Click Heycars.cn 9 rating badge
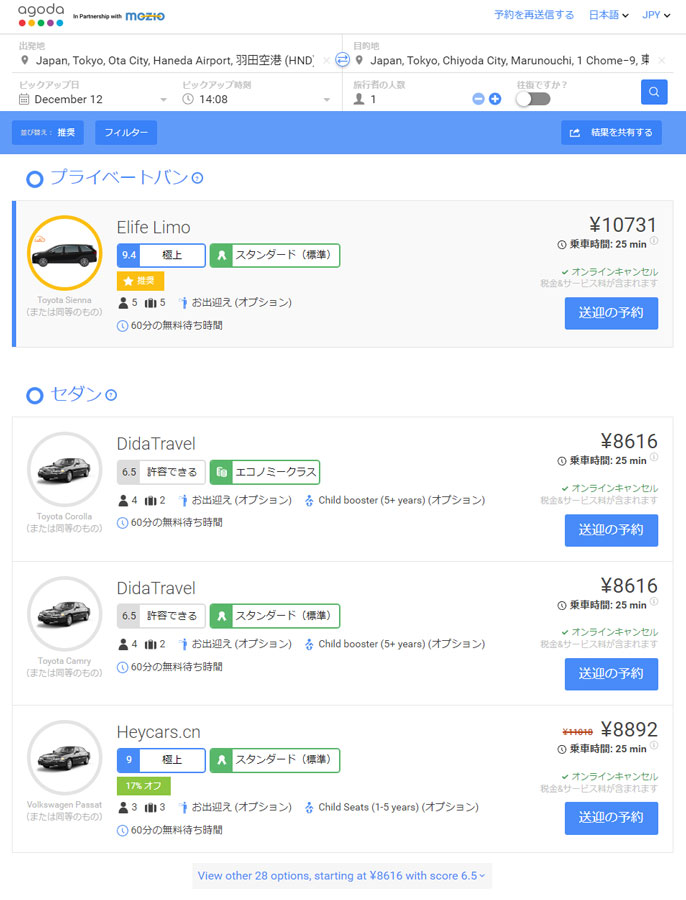The width and height of the screenshot is (686, 900). click(x=161, y=760)
